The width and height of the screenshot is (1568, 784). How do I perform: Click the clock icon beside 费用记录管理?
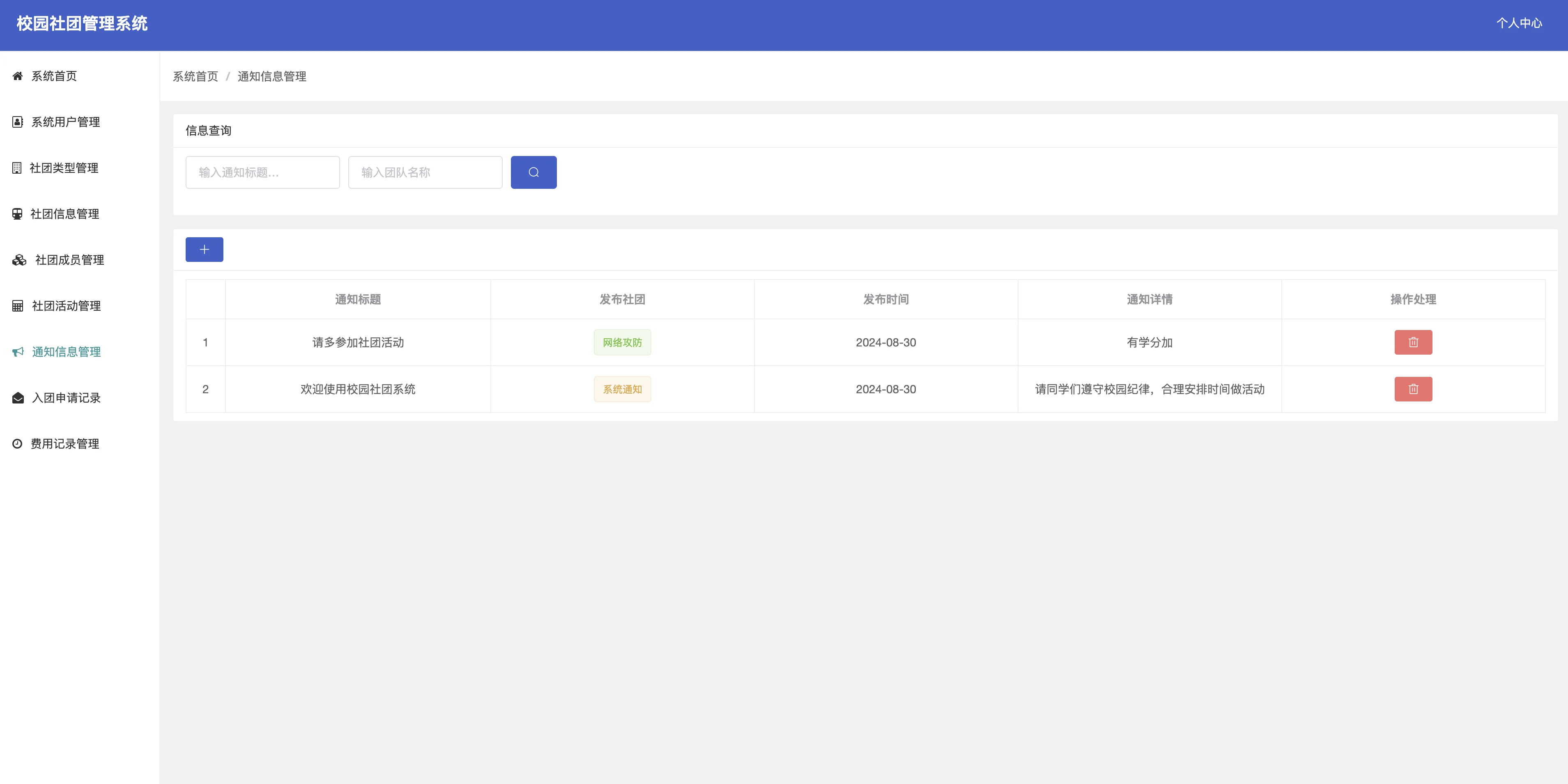(x=17, y=444)
